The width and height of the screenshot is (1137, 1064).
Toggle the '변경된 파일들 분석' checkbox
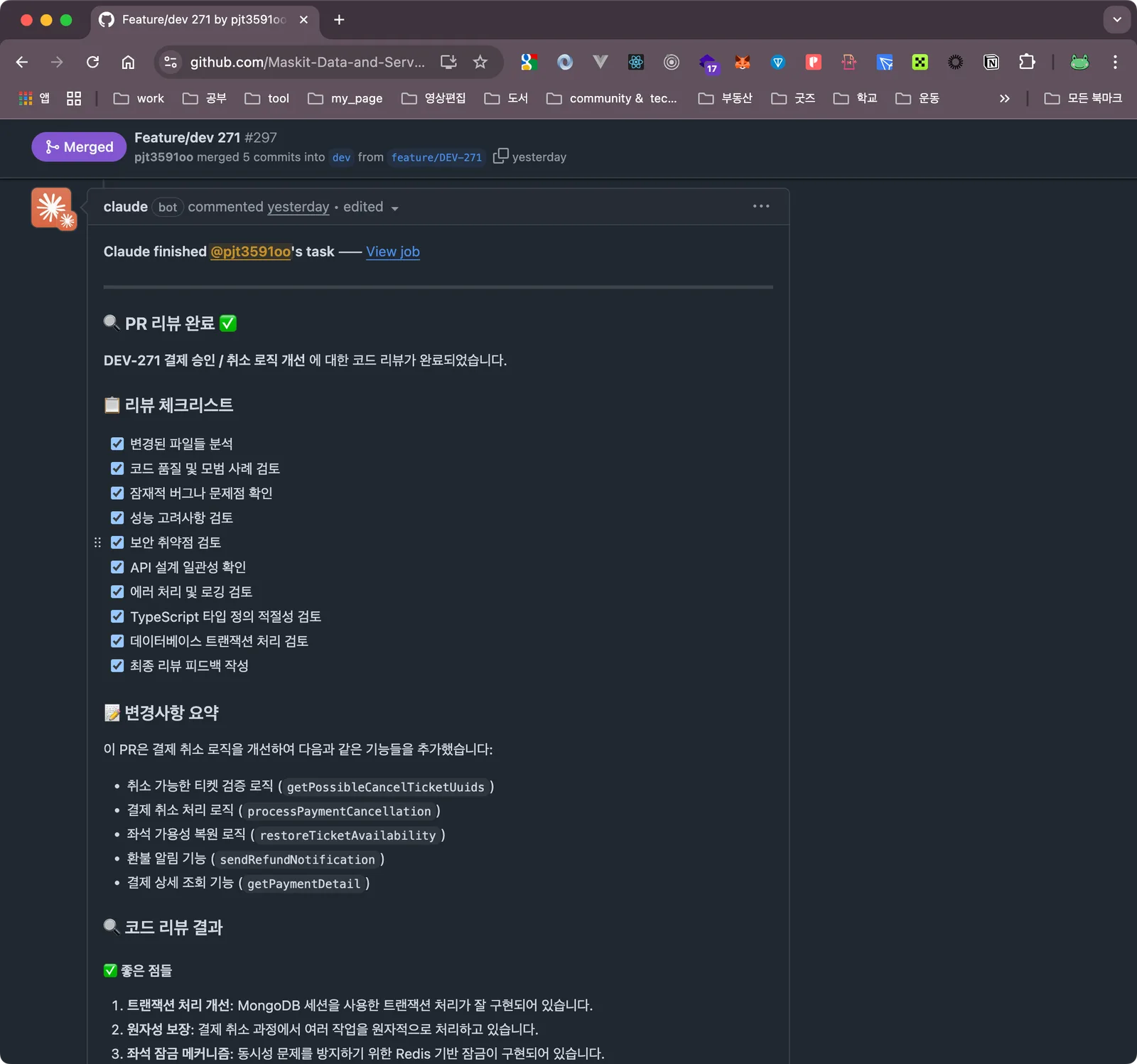pyautogui.click(x=117, y=444)
